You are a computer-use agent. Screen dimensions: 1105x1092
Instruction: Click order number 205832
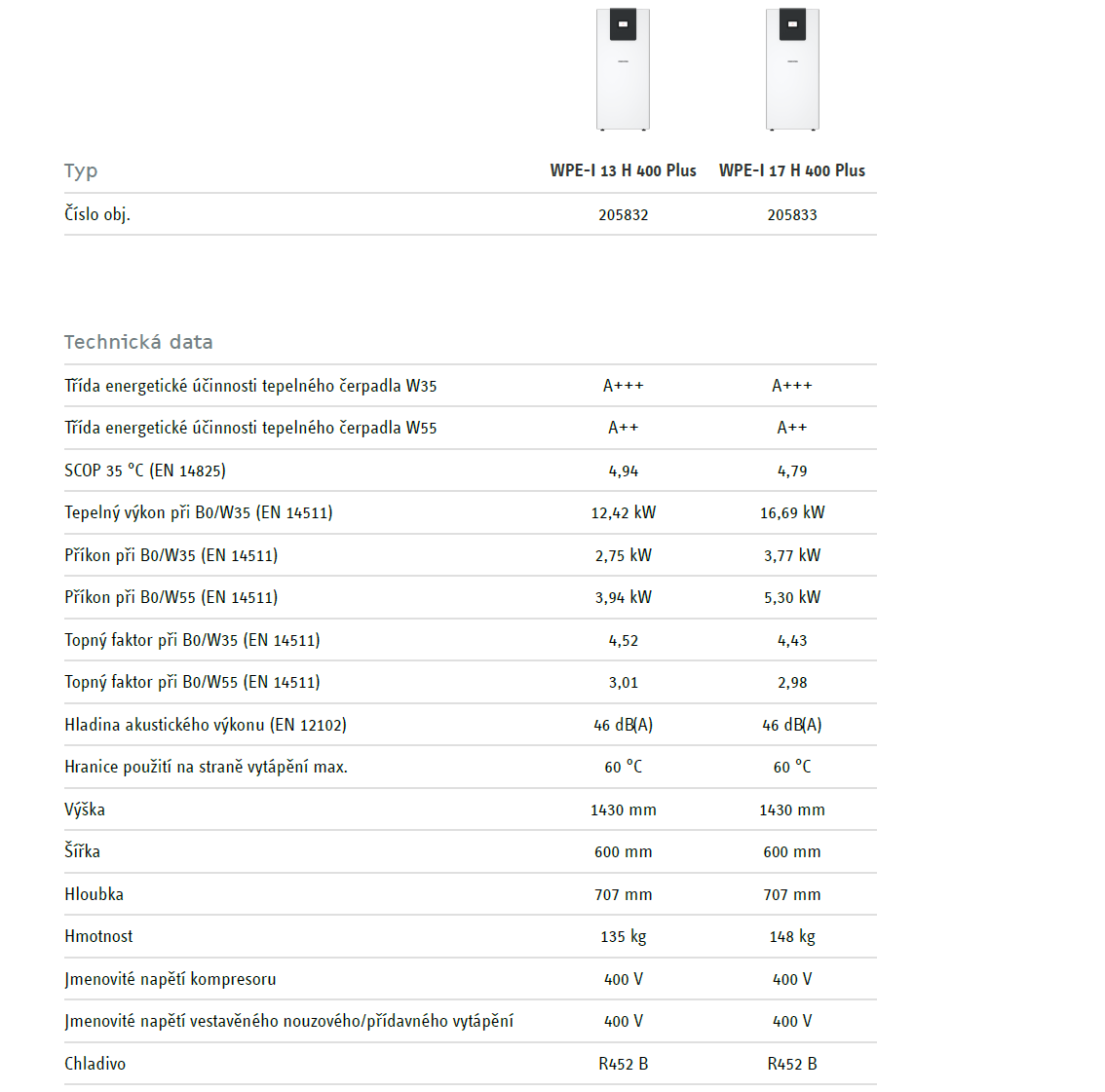pos(623,215)
